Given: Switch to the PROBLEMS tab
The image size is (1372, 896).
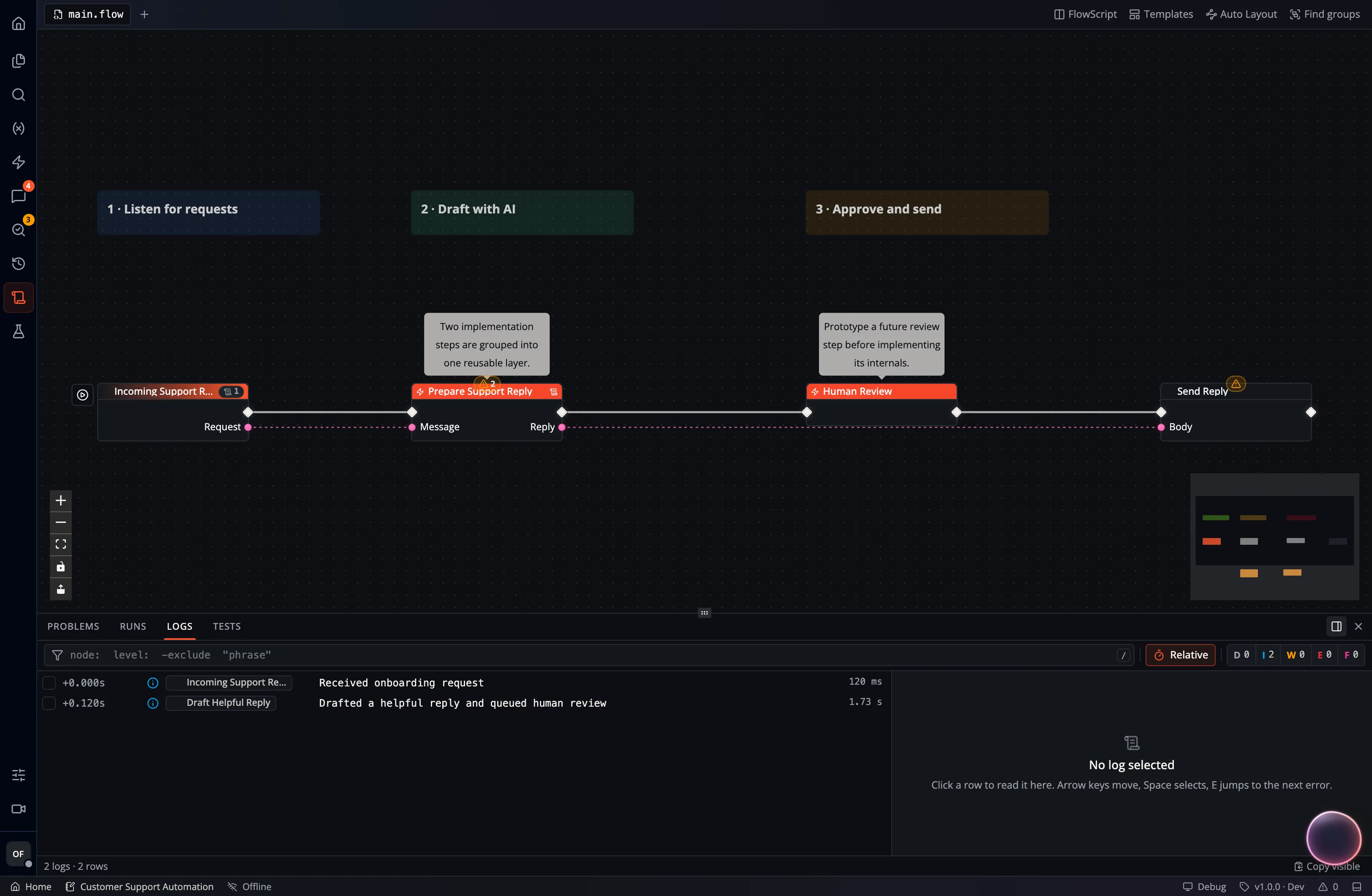Looking at the screenshot, I should (x=73, y=626).
